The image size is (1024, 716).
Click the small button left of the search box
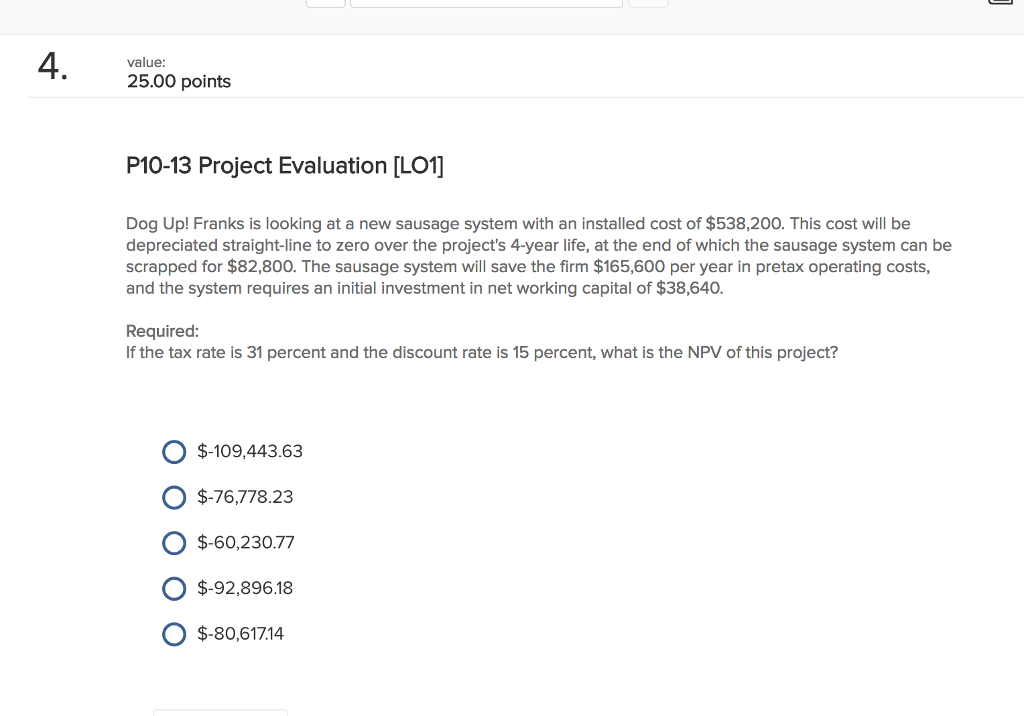click(x=325, y=2)
